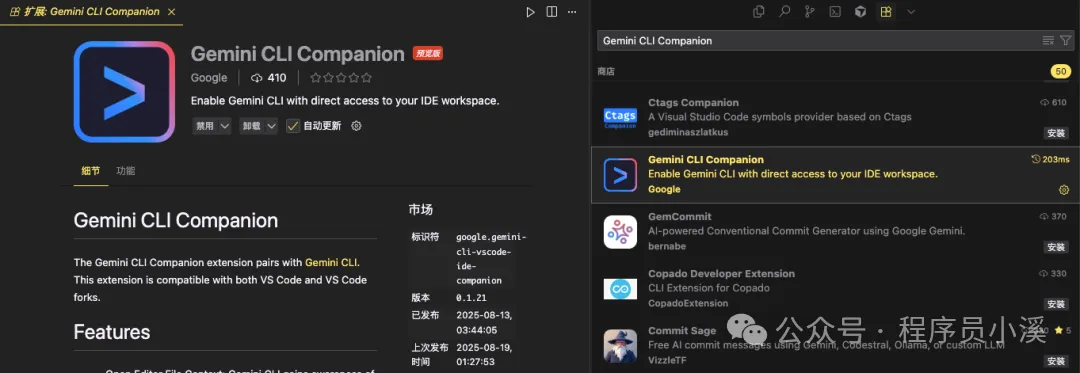This screenshot has width=1080, height=373.
Task: Open the cube-shaped view icon in sidebar bar
Action: (860, 12)
